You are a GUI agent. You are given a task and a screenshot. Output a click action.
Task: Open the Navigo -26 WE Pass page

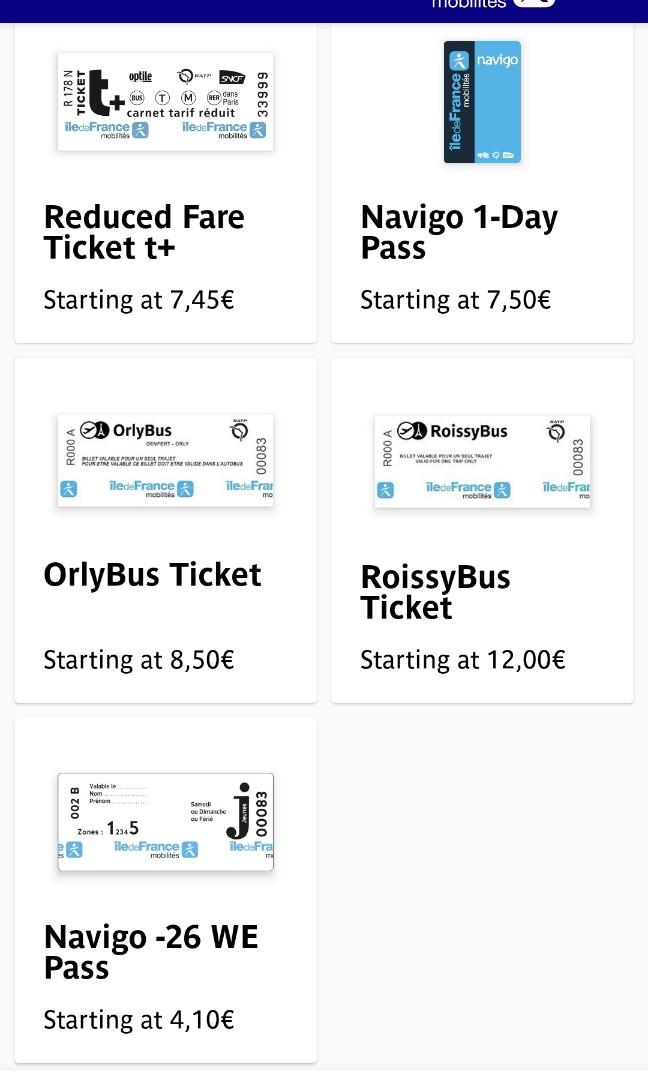point(151,951)
